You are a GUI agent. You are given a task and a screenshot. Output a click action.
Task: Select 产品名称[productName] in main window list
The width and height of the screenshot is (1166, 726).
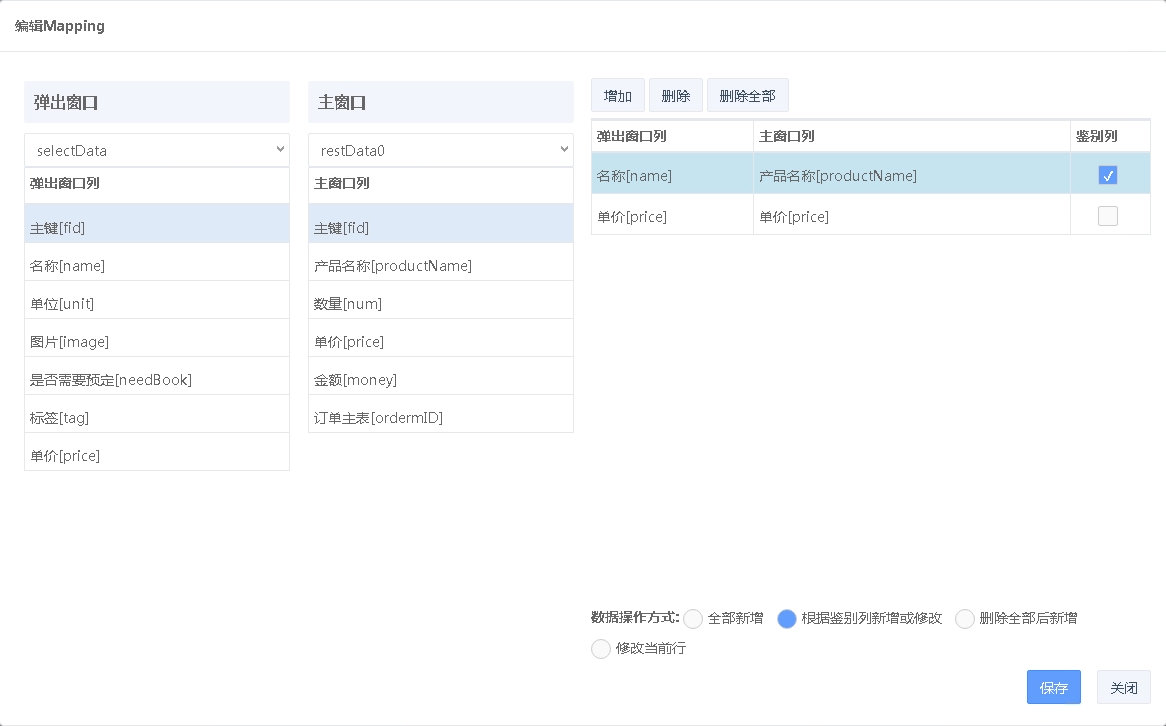tap(441, 266)
